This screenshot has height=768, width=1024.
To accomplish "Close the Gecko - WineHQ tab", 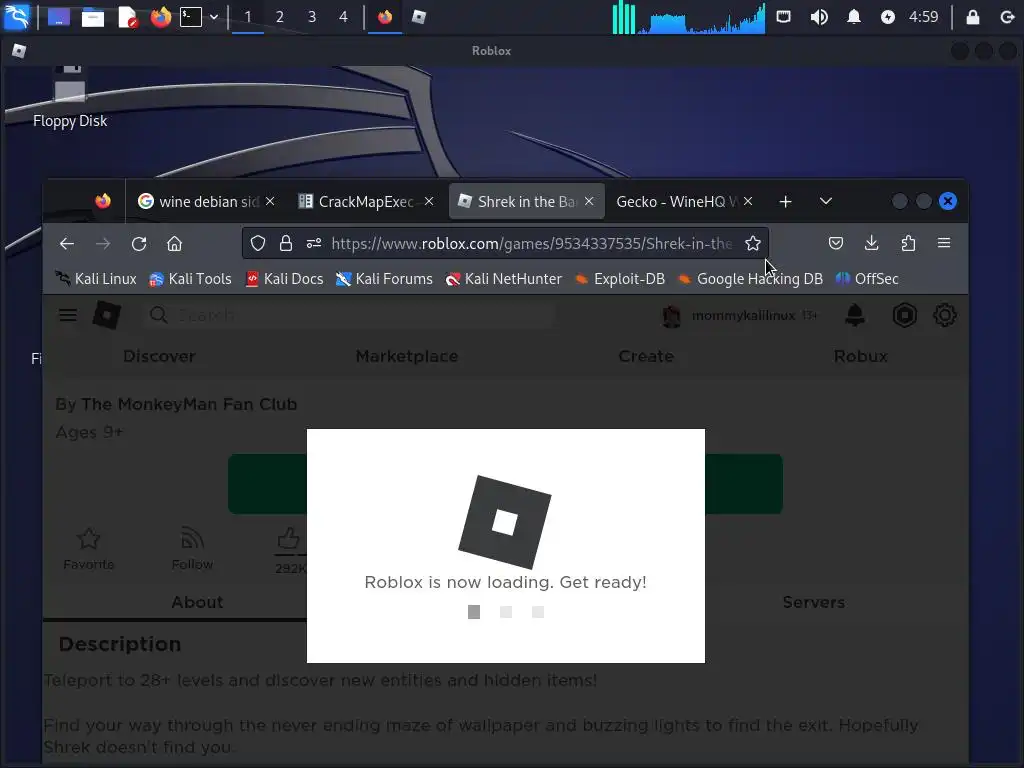I will (x=748, y=201).
